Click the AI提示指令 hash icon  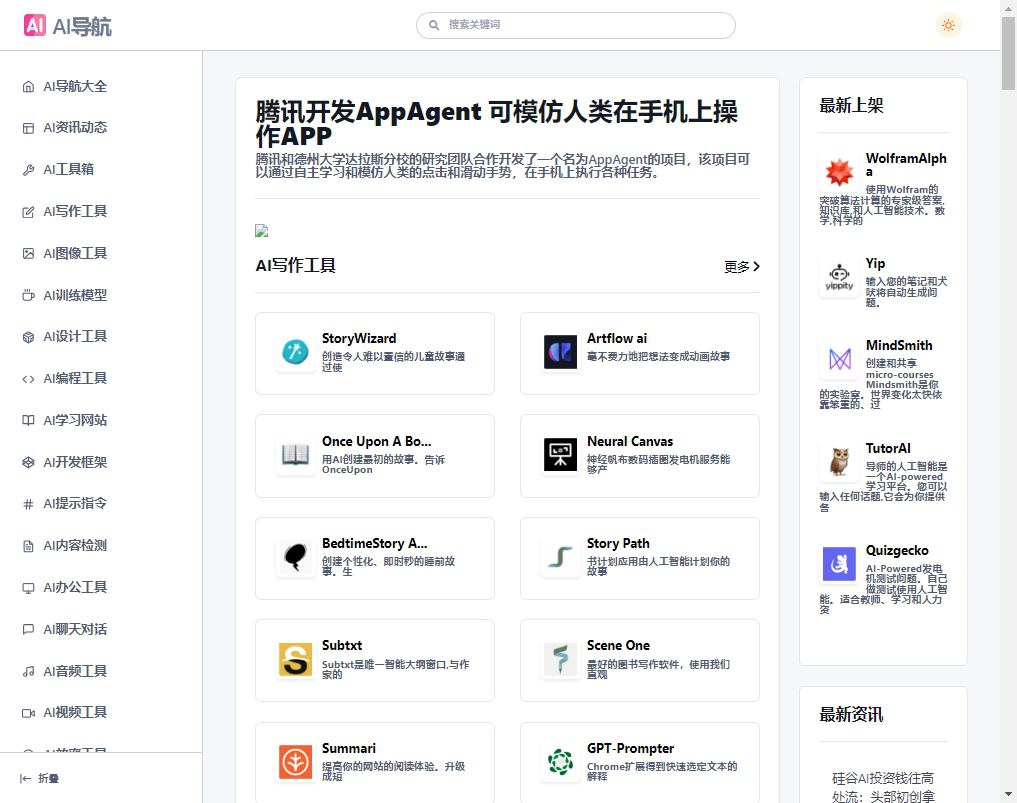pyautogui.click(x=28, y=504)
